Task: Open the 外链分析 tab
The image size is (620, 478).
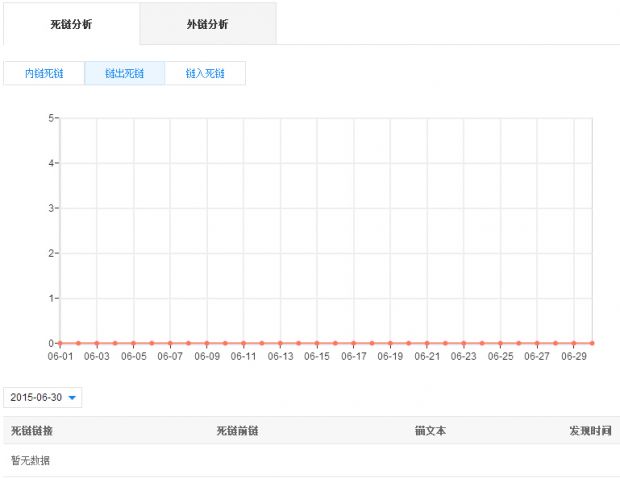Action: 207,24
